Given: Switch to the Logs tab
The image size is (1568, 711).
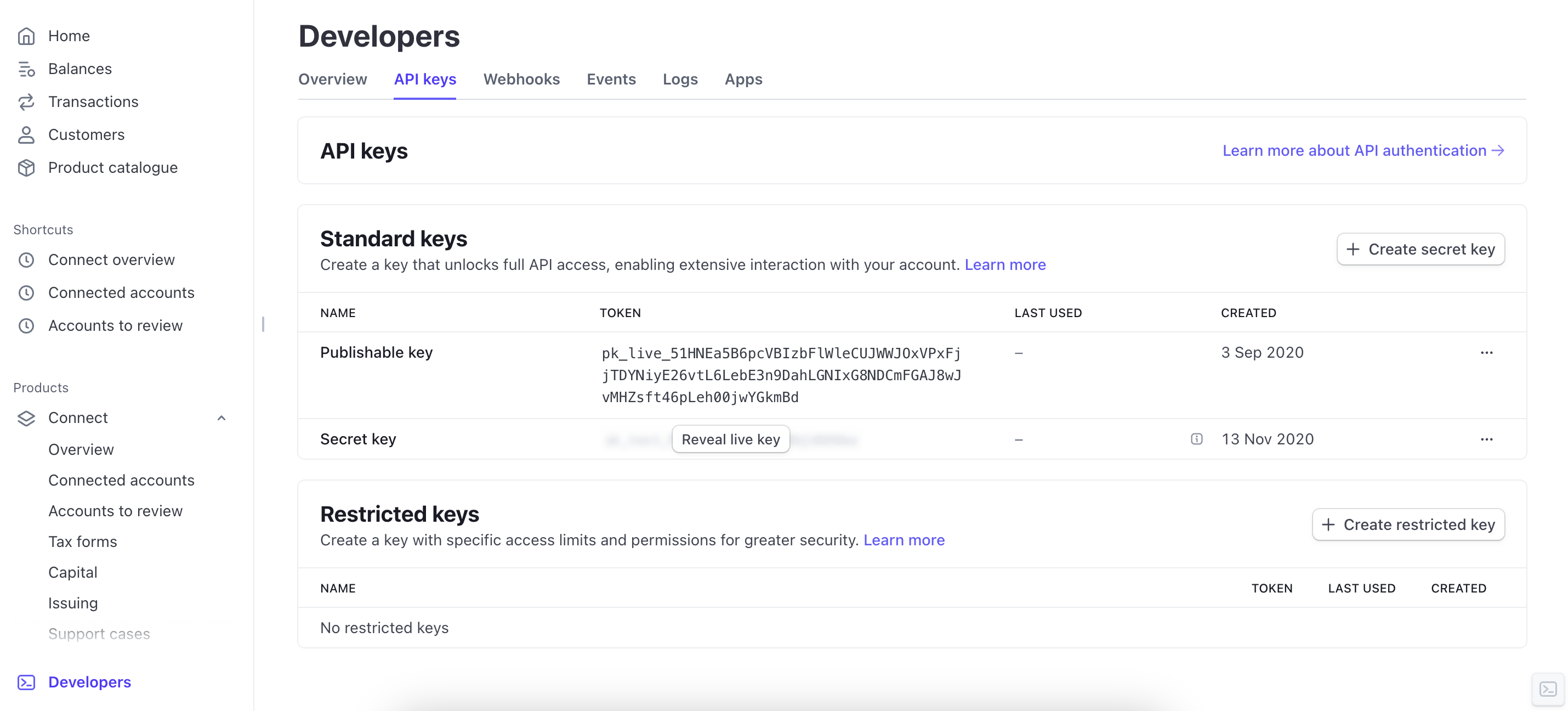Looking at the screenshot, I should pos(680,79).
